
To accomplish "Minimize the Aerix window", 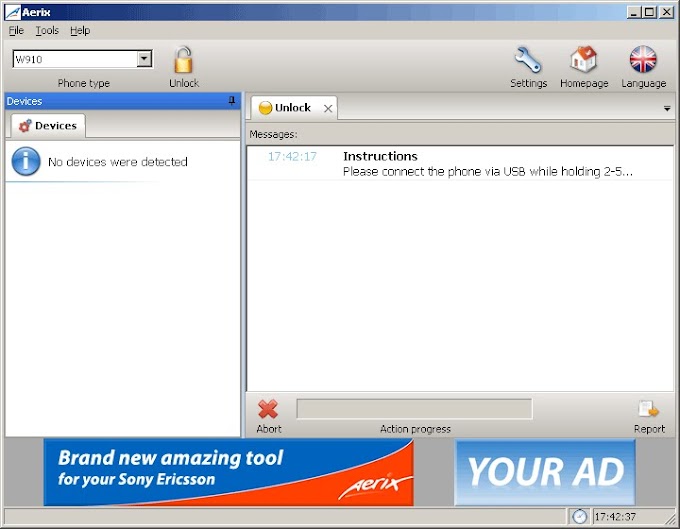I will [634, 12].
